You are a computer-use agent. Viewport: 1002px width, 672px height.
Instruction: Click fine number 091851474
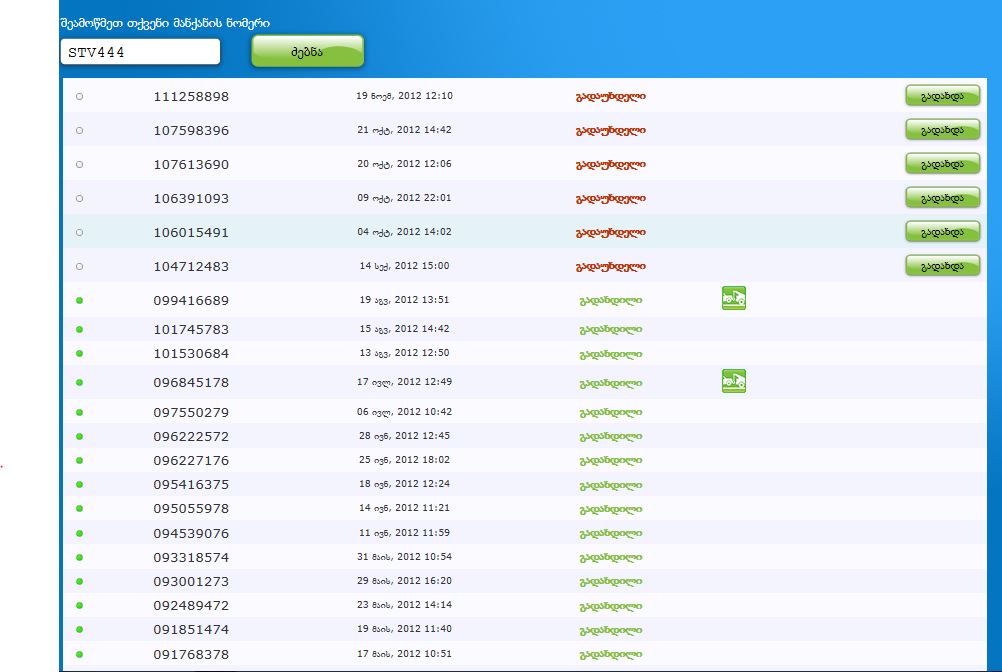point(191,629)
